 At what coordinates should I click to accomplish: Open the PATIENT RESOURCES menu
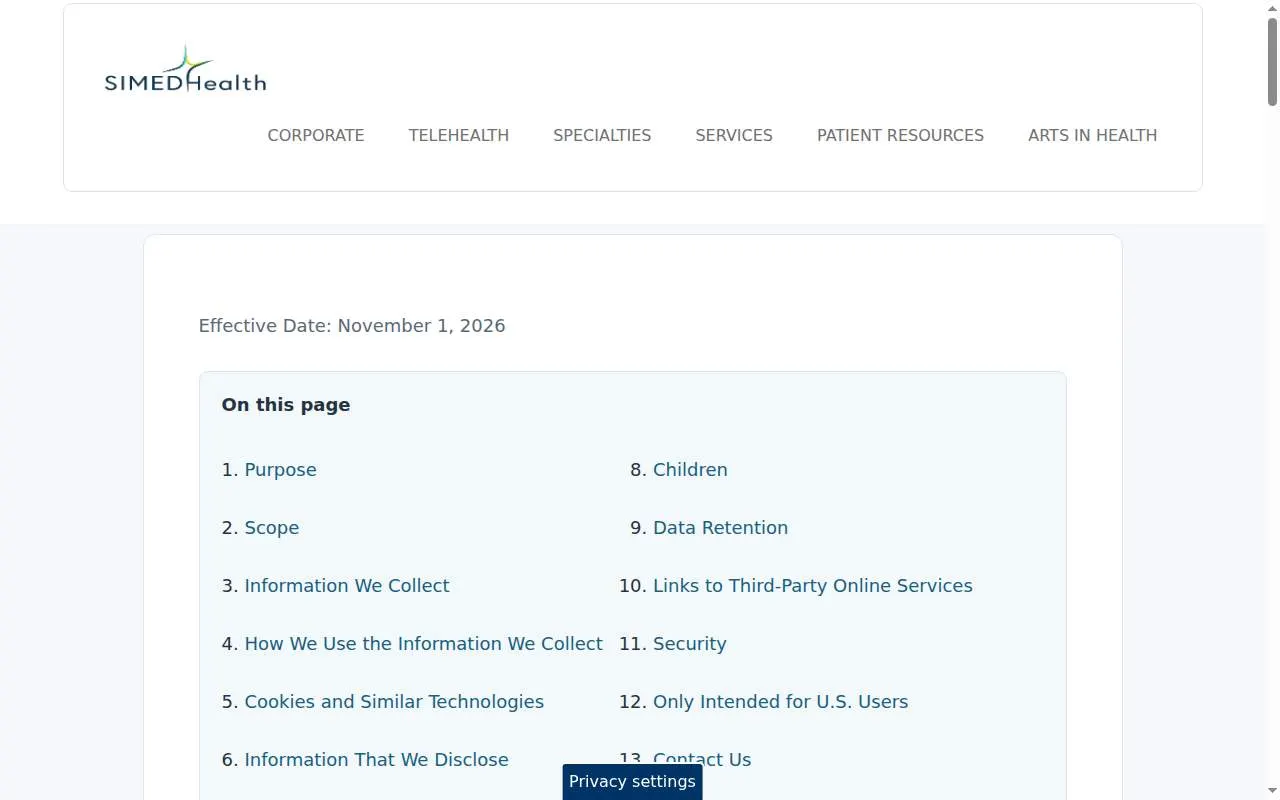(x=900, y=135)
